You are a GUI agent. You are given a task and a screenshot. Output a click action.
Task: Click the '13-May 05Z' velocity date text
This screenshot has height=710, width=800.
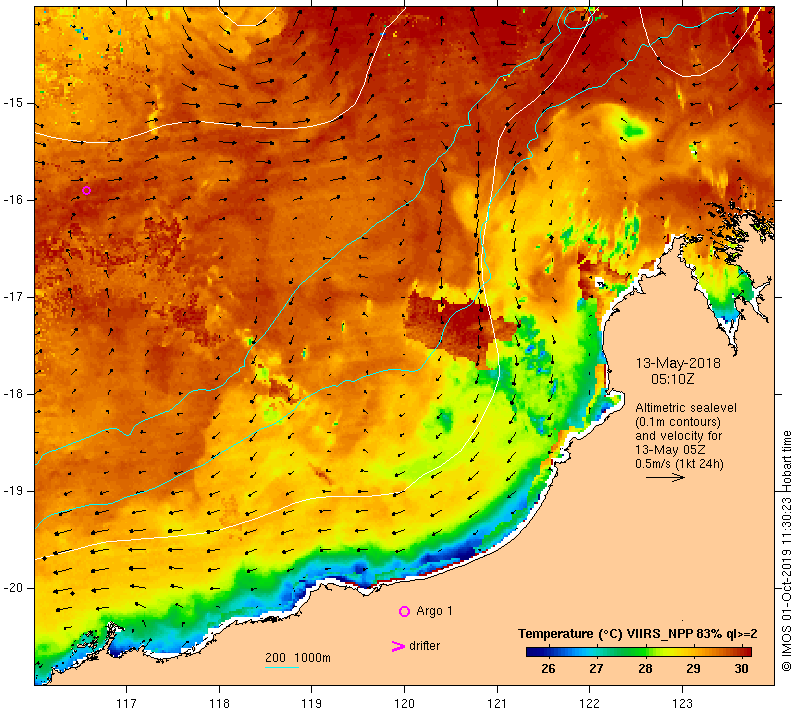click(670, 449)
